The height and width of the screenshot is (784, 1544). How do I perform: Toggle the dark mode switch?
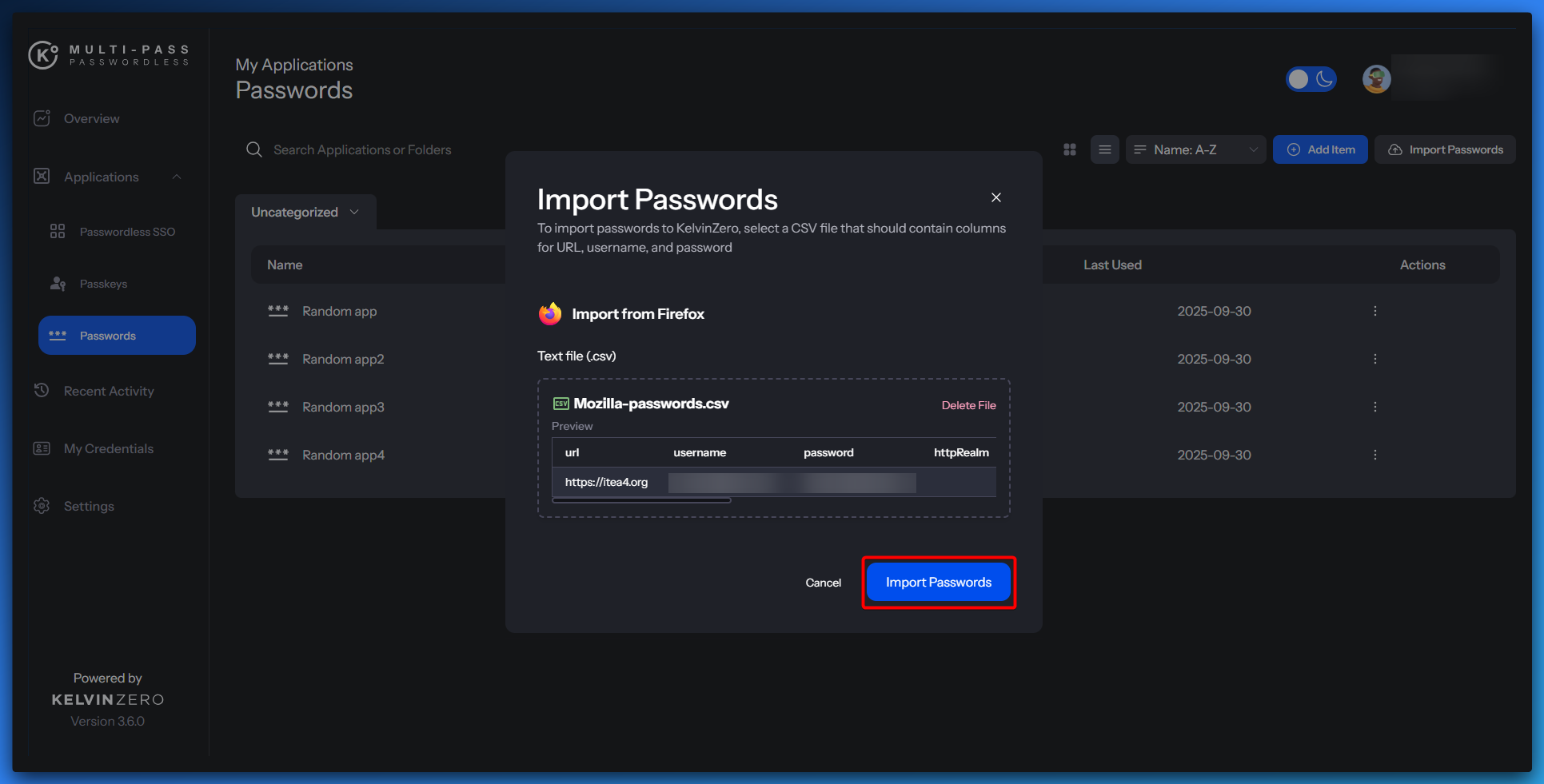(x=1311, y=79)
